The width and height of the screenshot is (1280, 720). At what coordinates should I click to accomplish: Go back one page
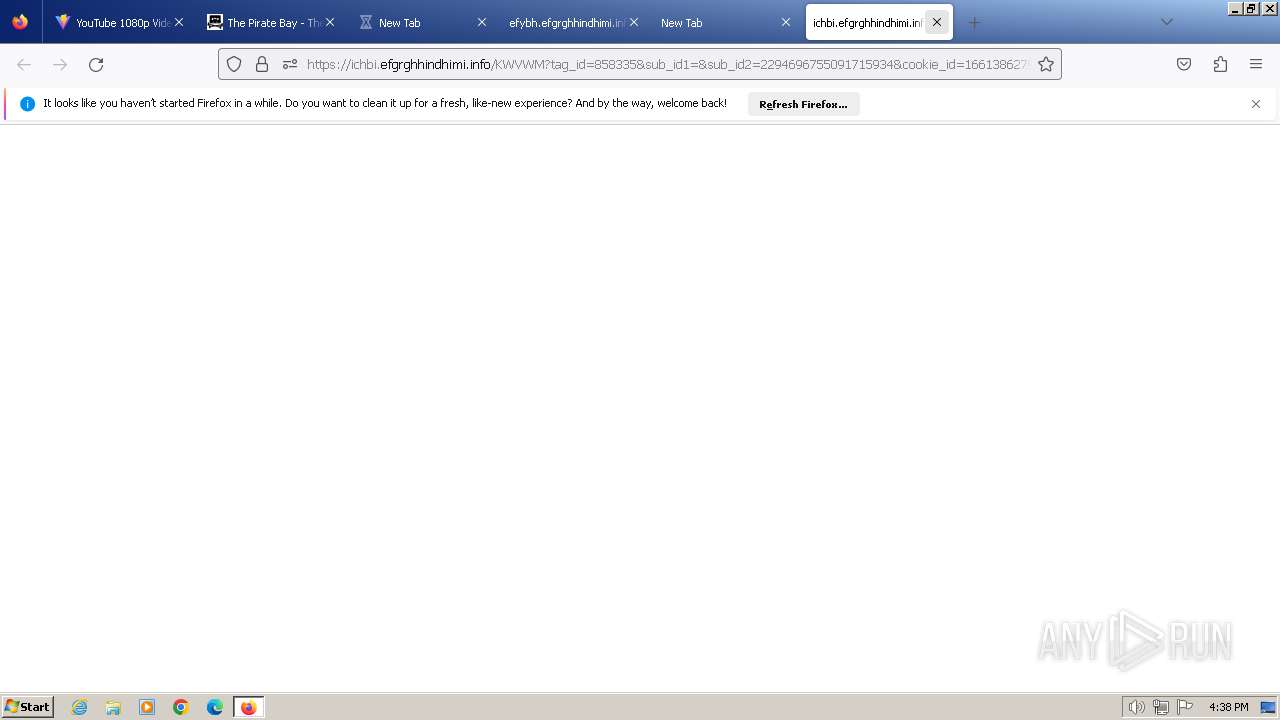[x=24, y=64]
